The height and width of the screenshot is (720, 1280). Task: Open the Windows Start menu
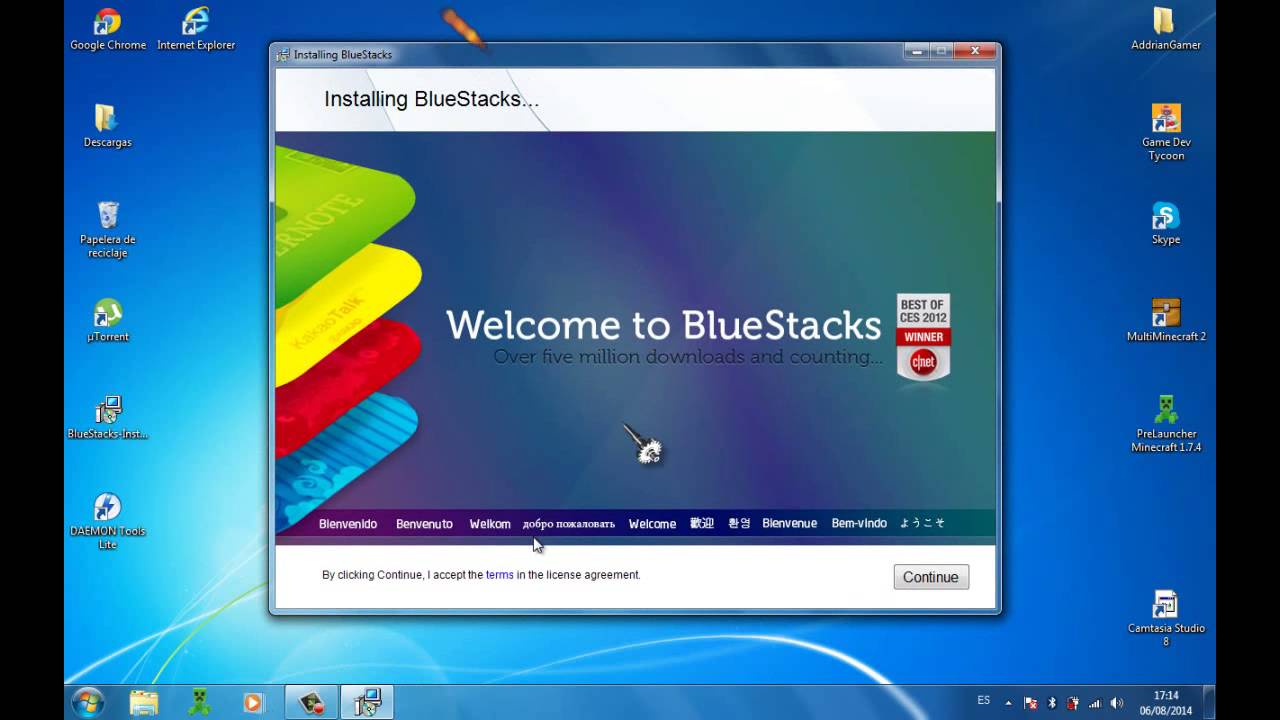coord(87,702)
